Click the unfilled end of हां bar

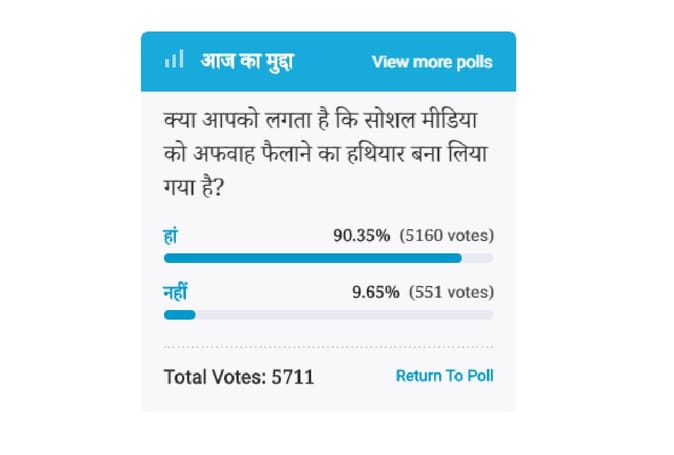click(x=477, y=258)
